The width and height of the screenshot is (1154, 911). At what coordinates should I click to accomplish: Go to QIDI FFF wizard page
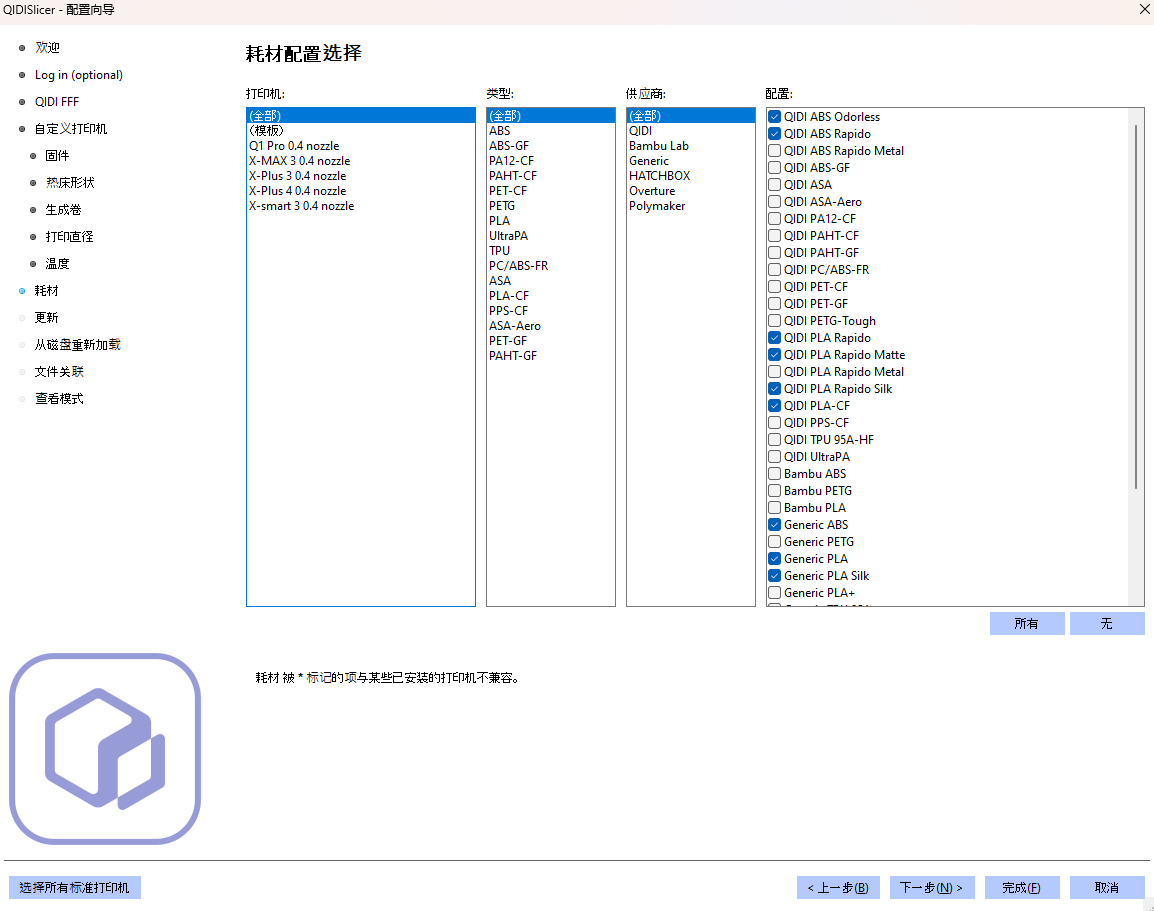tap(57, 102)
